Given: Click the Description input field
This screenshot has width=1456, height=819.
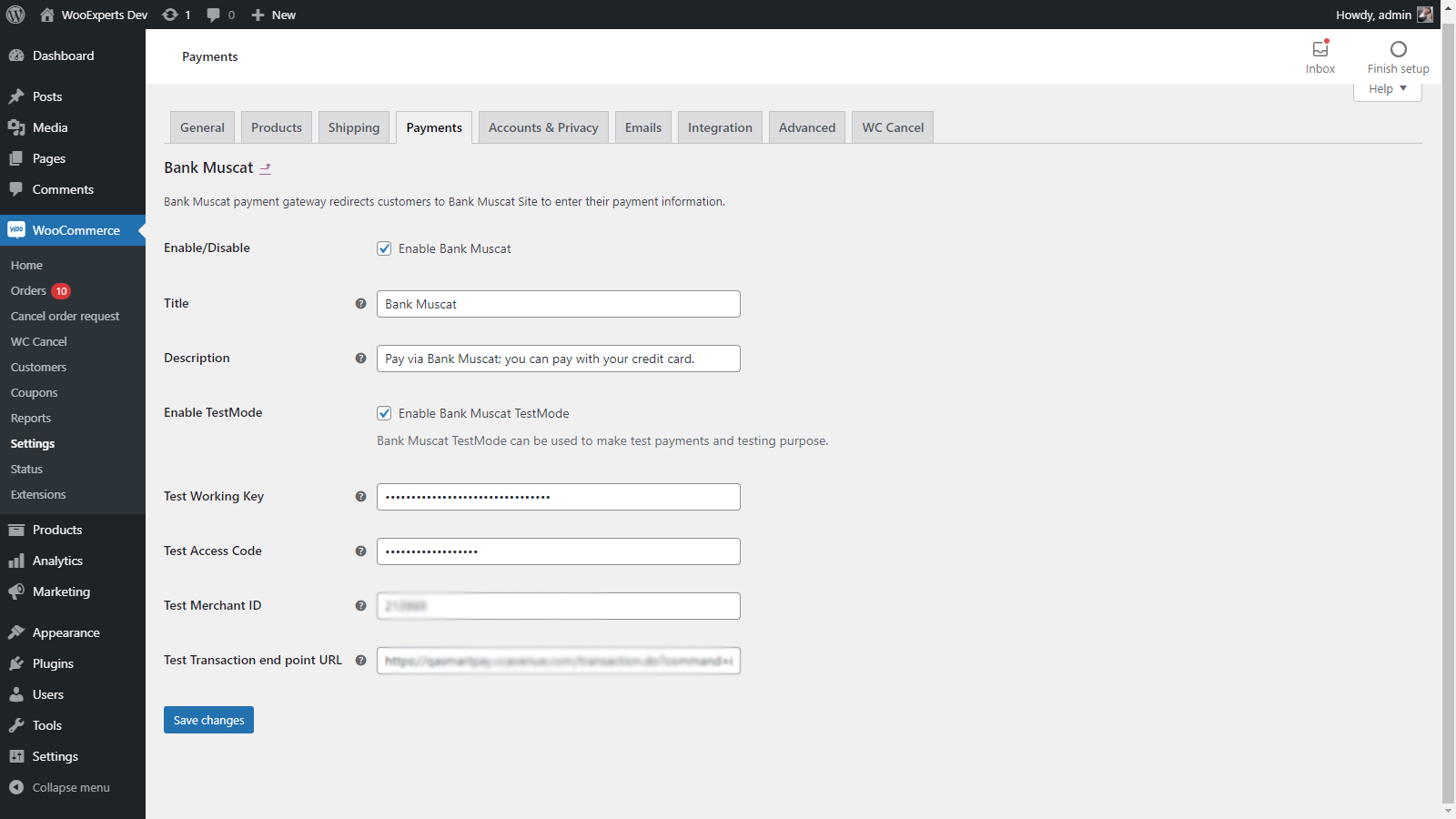Looking at the screenshot, I should 559,359.
